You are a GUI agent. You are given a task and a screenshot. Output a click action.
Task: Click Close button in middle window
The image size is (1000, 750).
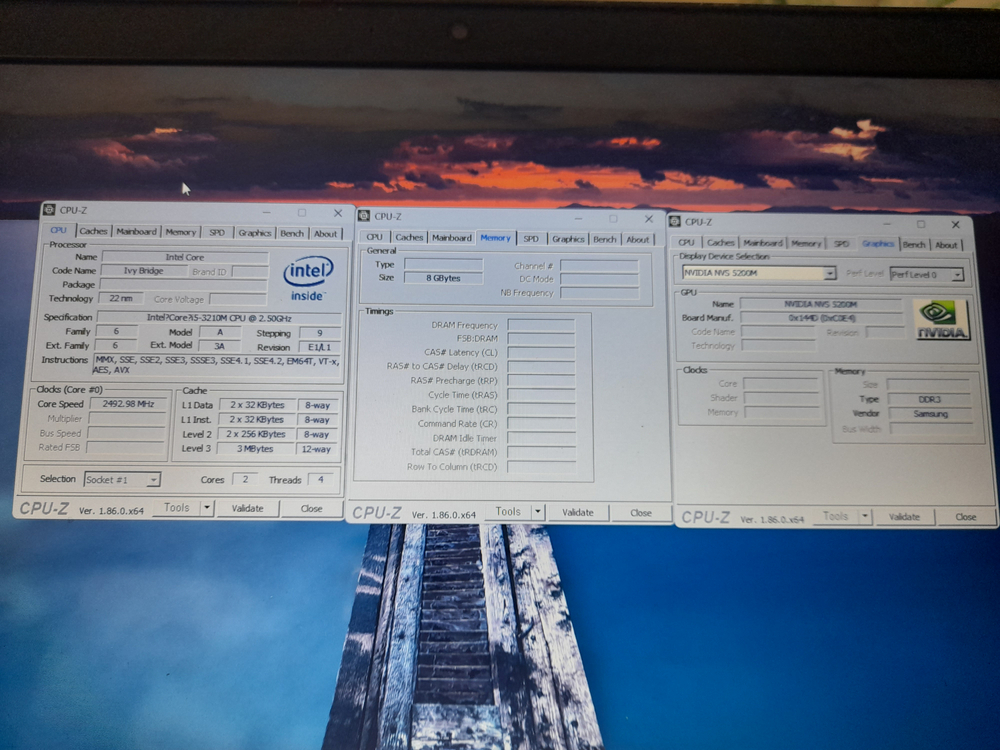pyautogui.click(x=641, y=513)
